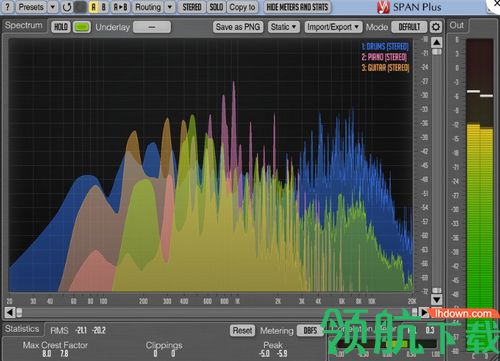
Task: Click the RMS value -21.1
Action: [81, 330]
